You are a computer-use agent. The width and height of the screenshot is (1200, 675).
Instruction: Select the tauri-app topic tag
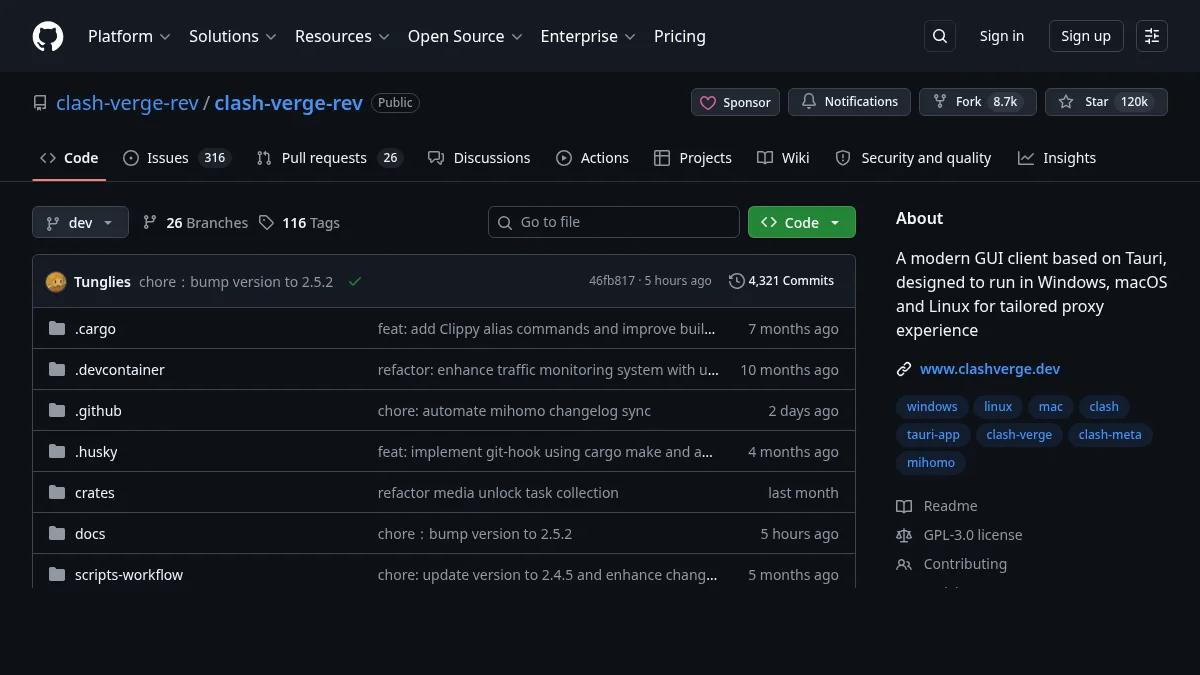[x=933, y=435]
